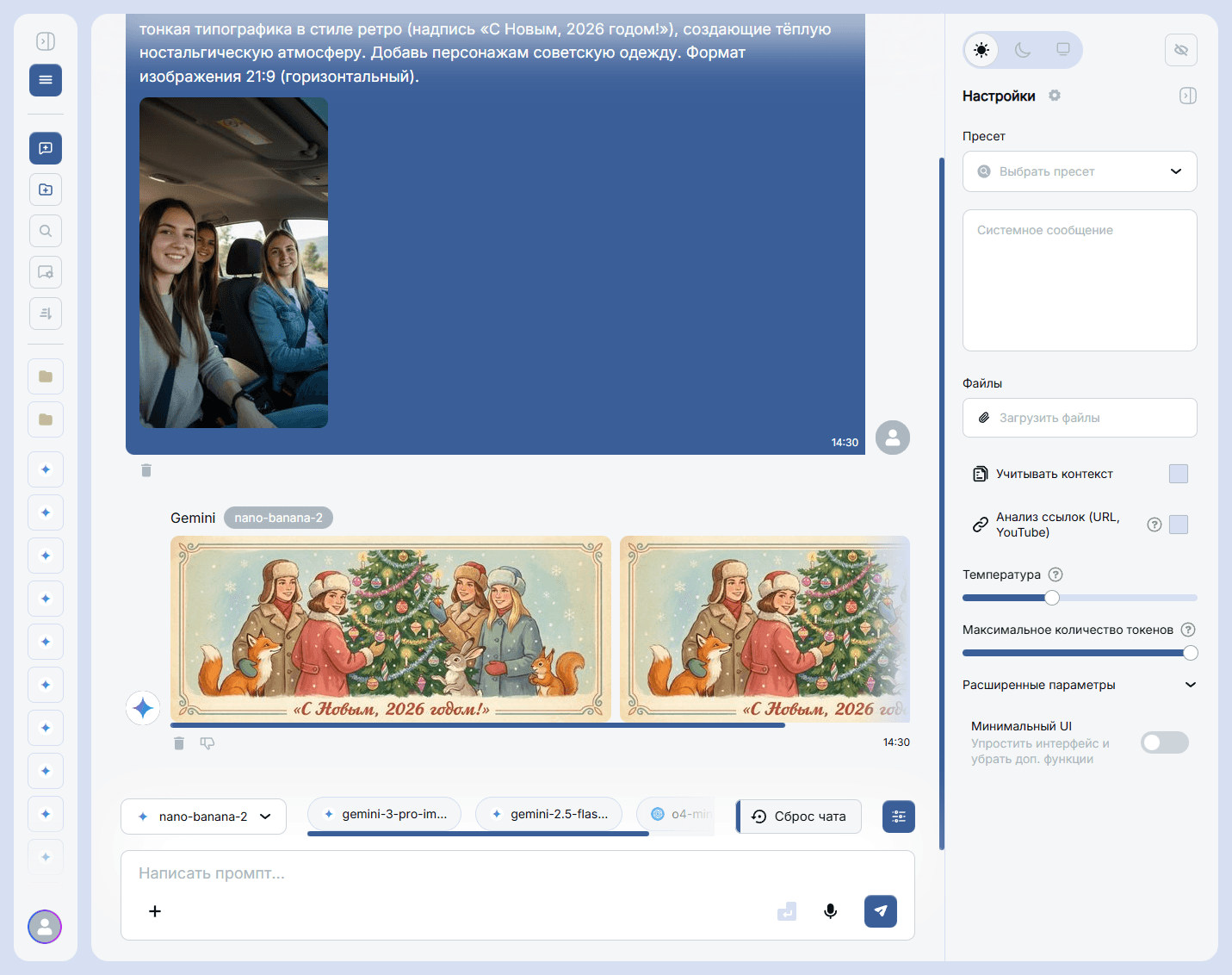Enable the Учитывать контекст checkbox

click(1178, 474)
